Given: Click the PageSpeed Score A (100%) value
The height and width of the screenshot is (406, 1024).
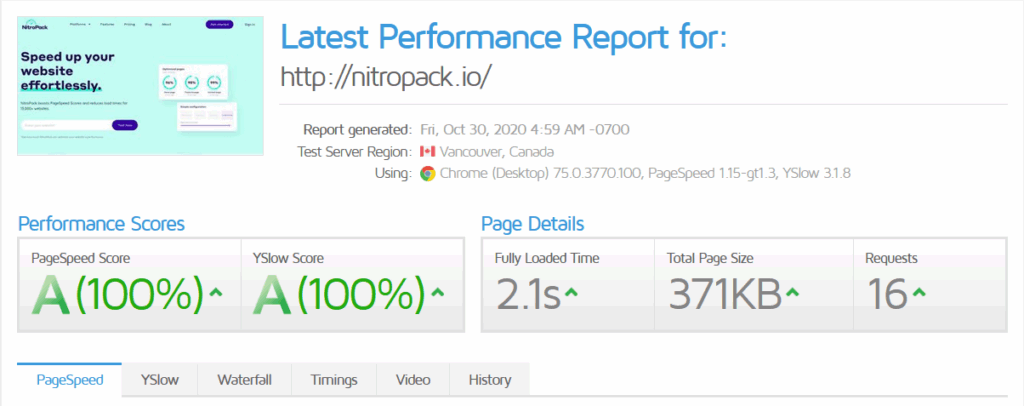Looking at the screenshot, I should coord(118,292).
